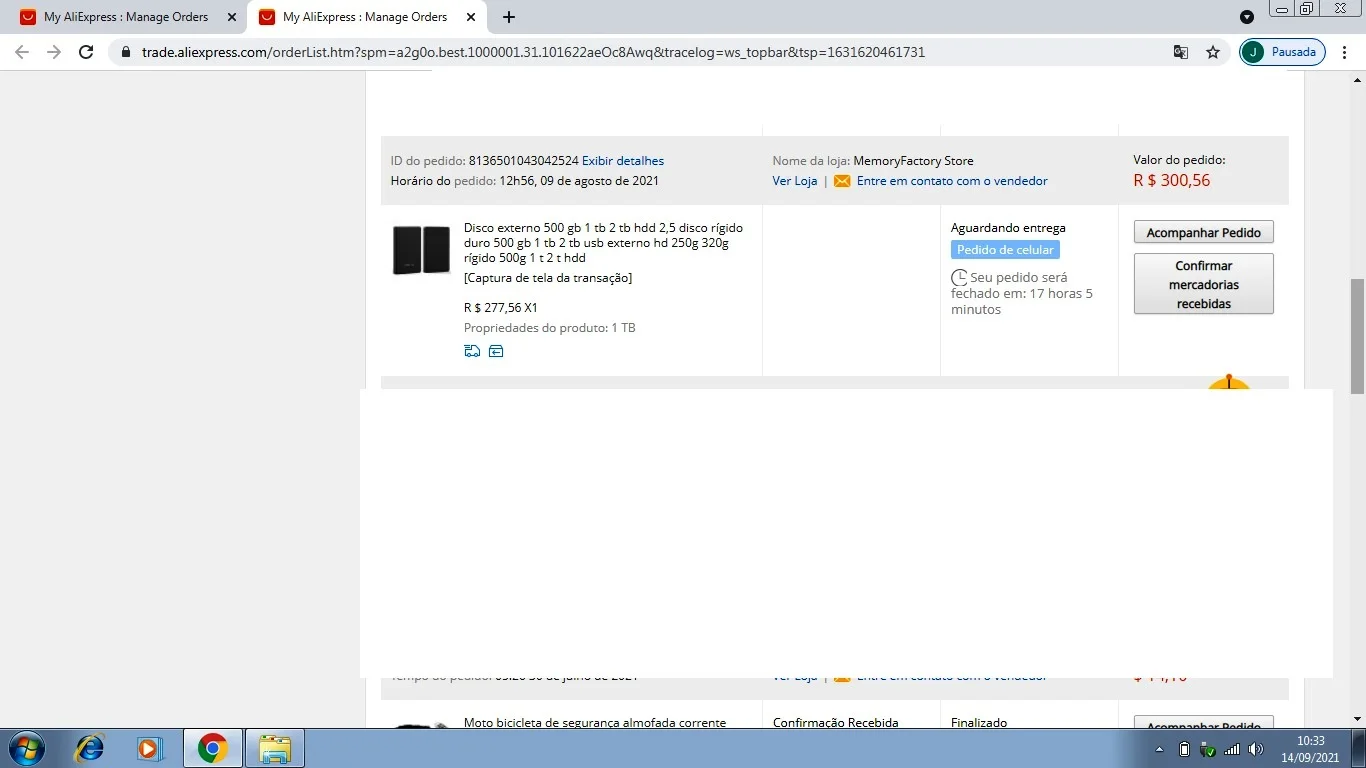
Task: Open a new tab with the plus button
Action: pos(509,17)
